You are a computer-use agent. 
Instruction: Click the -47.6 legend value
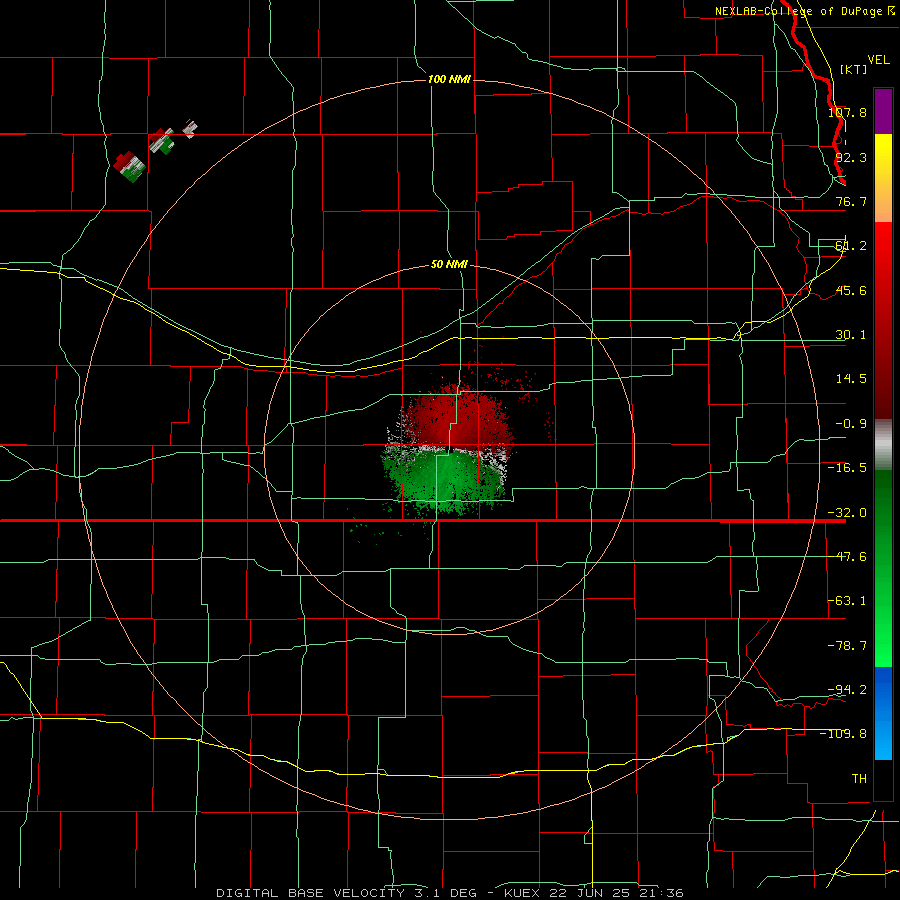coord(847,557)
